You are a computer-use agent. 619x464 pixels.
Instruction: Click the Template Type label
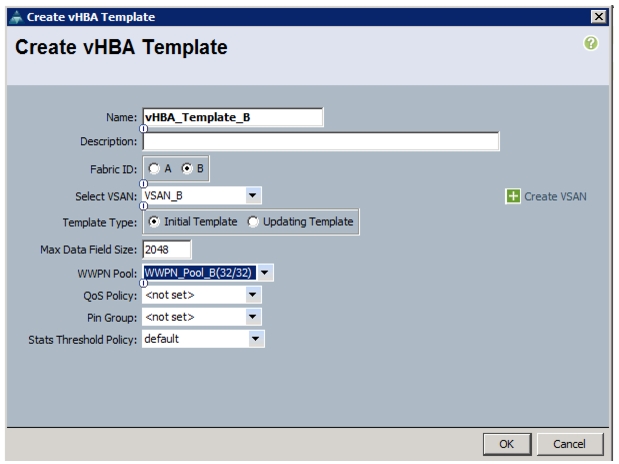[99, 222]
